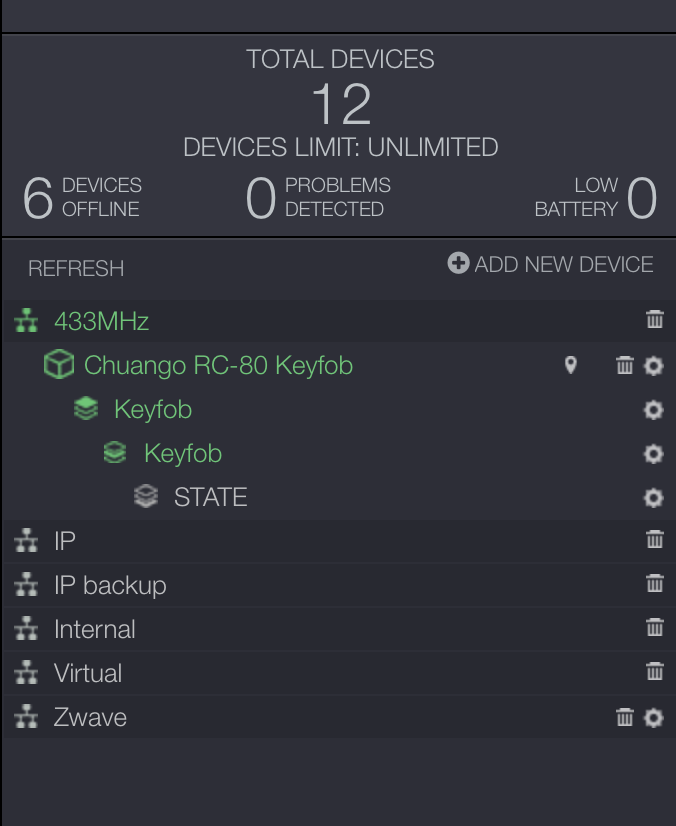Open the Virtual network entry
The image size is (676, 826).
[x=88, y=673]
